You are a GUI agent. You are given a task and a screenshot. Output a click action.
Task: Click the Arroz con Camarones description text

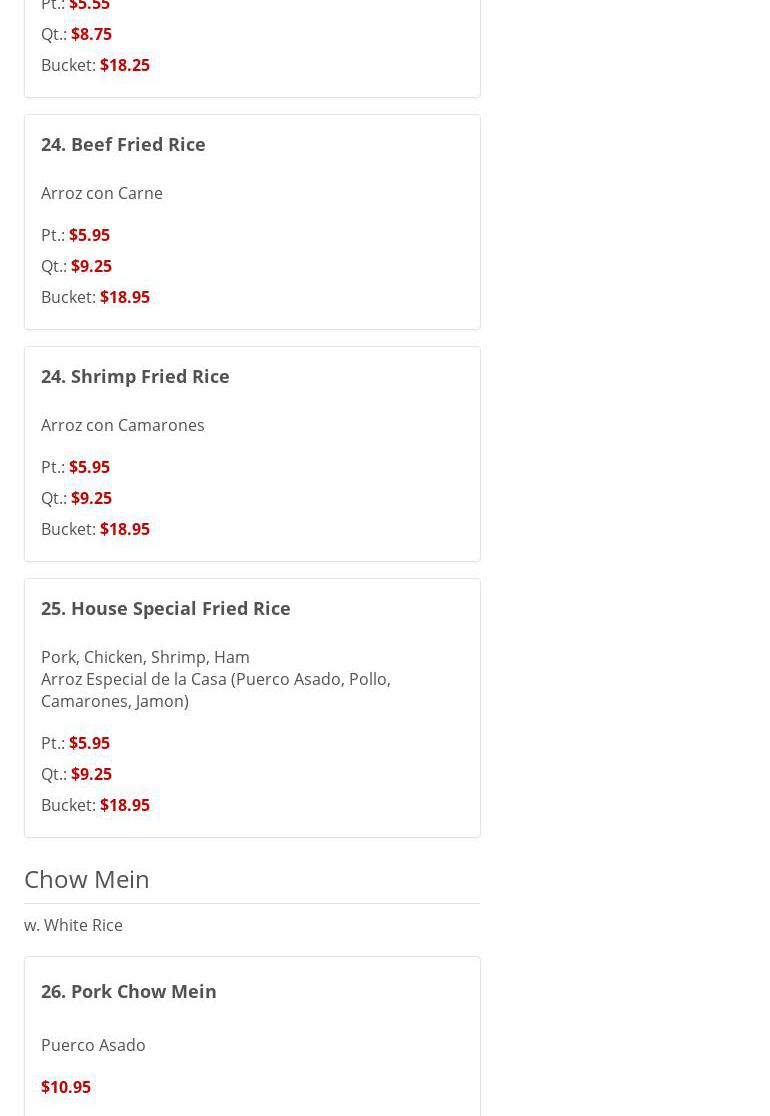point(122,425)
